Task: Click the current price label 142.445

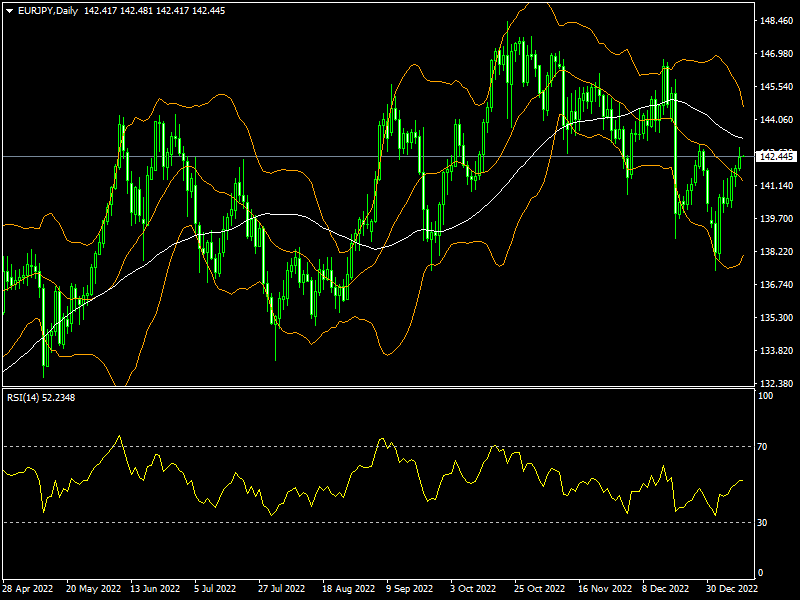Action: (777, 157)
